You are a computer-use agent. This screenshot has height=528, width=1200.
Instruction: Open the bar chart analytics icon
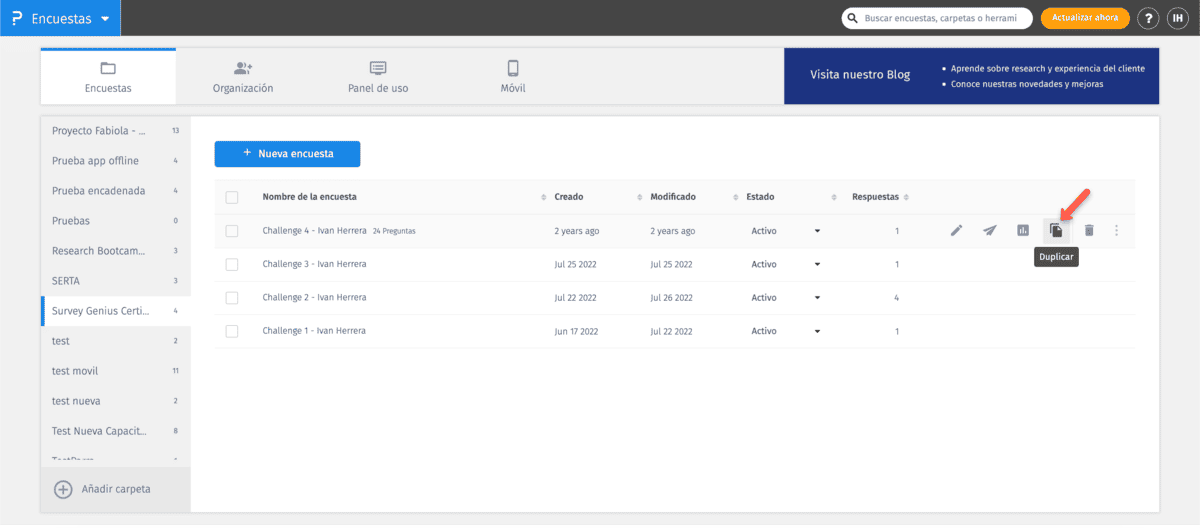tap(1023, 231)
